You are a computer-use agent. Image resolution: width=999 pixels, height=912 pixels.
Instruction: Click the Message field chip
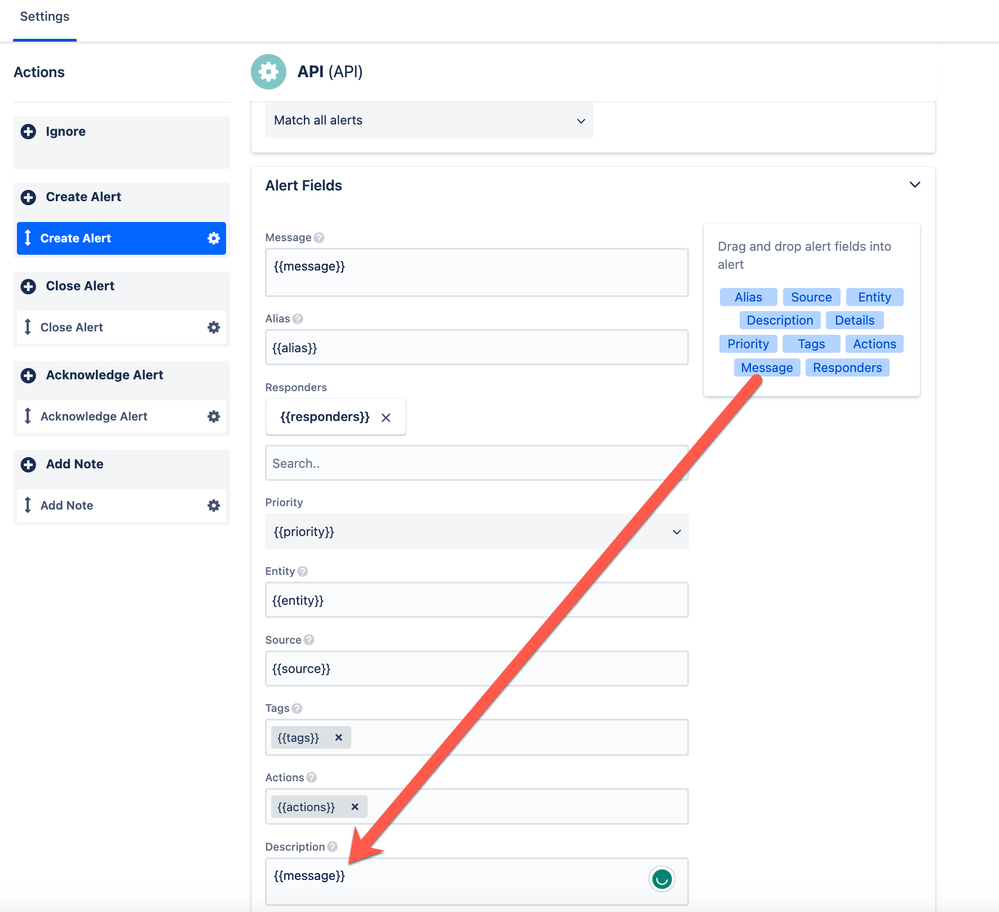coord(766,368)
